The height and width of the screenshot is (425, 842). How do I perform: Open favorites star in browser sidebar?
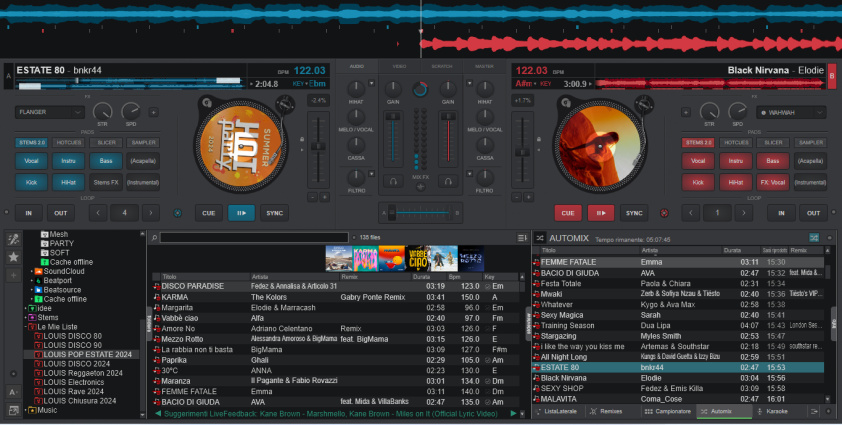tap(13, 257)
